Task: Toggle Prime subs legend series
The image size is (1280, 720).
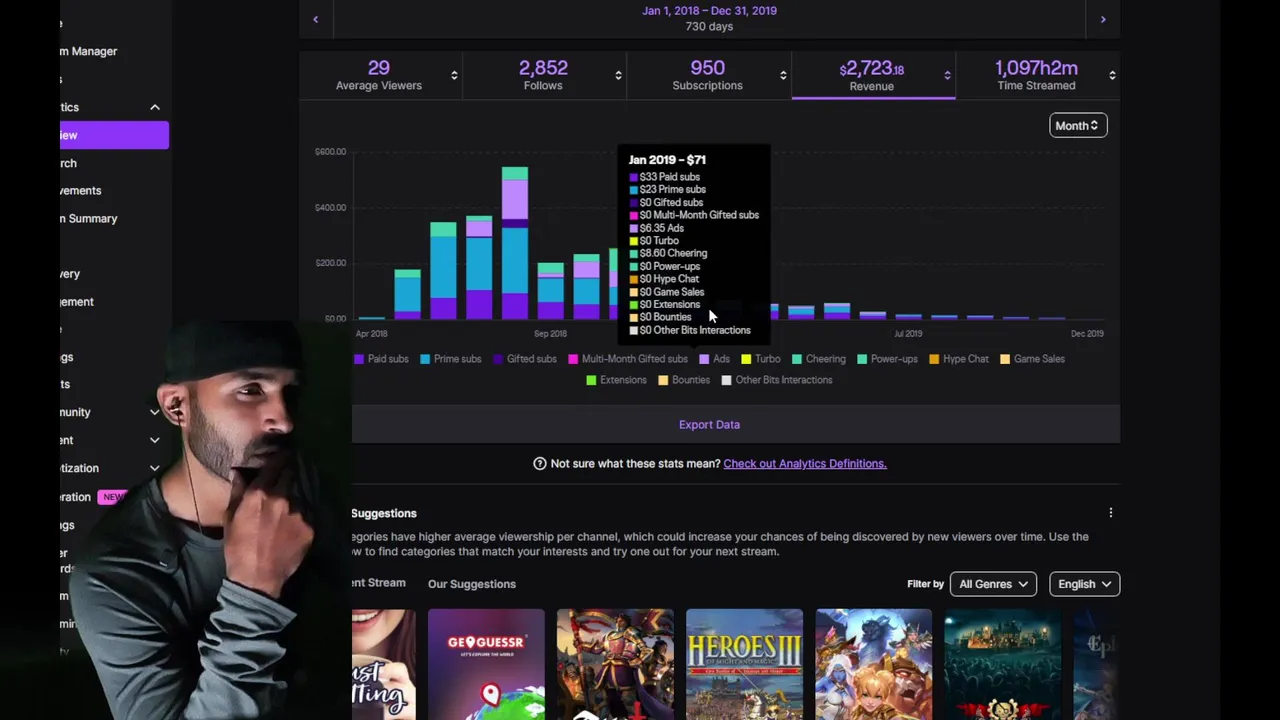Action: click(451, 359)
